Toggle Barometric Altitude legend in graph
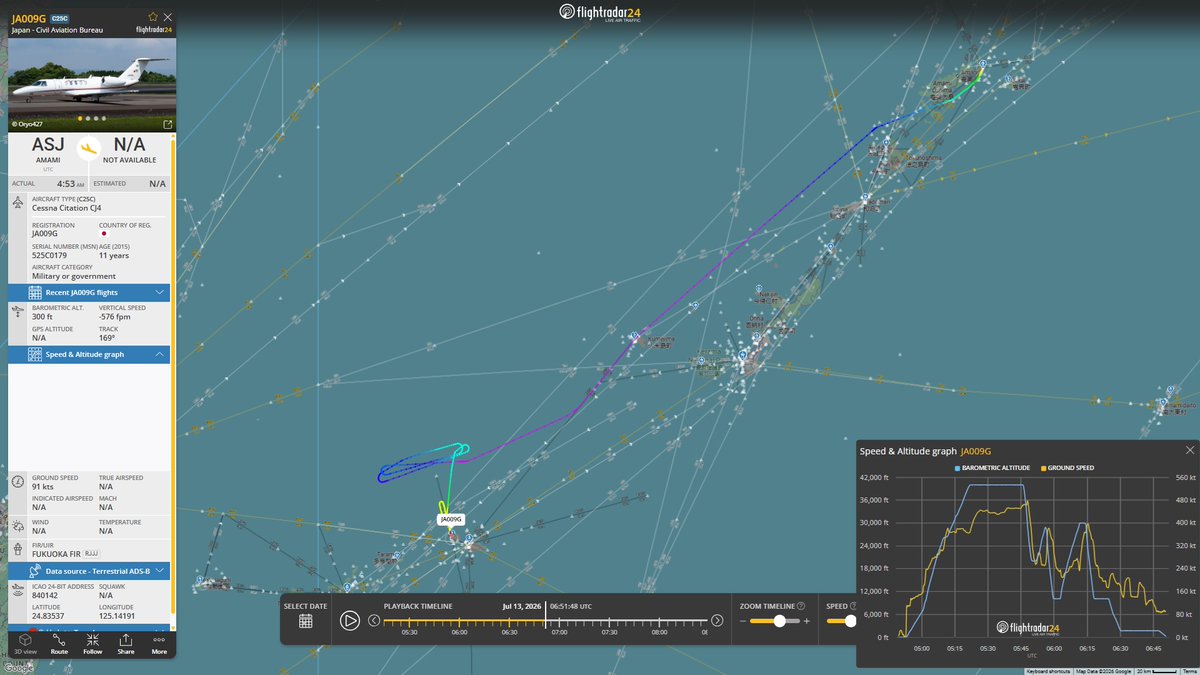The width and height of the screenshot is (1200, 675). [x=991, y=468]
